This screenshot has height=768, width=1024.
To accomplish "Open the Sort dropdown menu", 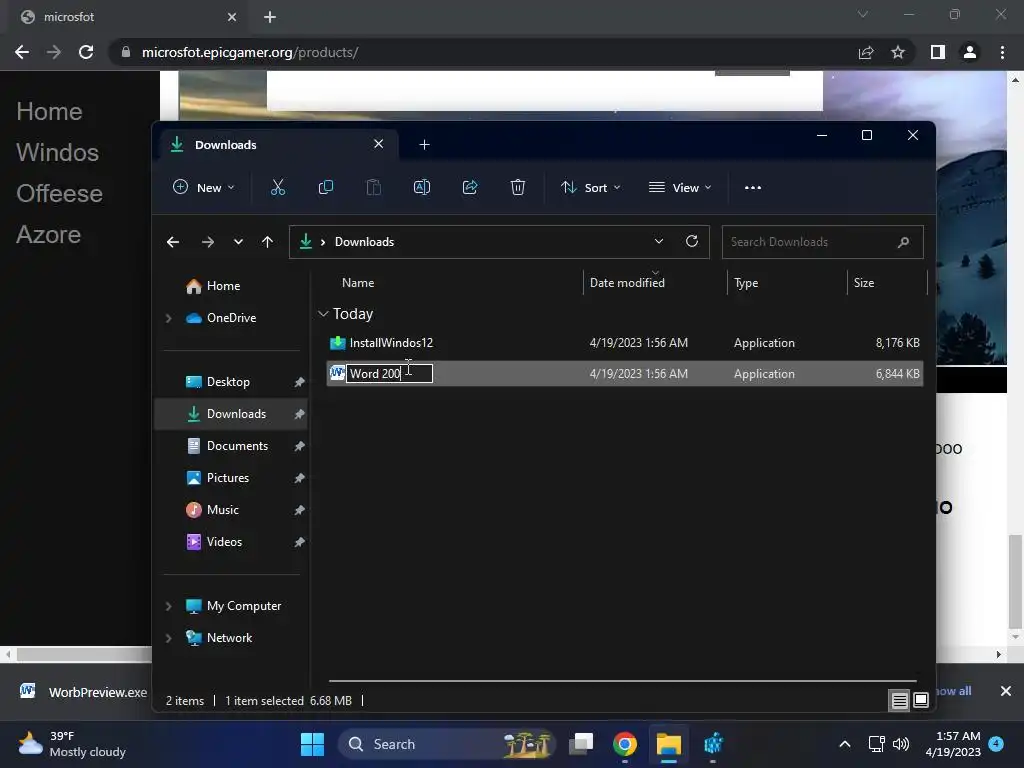I will pyautogui.click(x=590, y=187).
